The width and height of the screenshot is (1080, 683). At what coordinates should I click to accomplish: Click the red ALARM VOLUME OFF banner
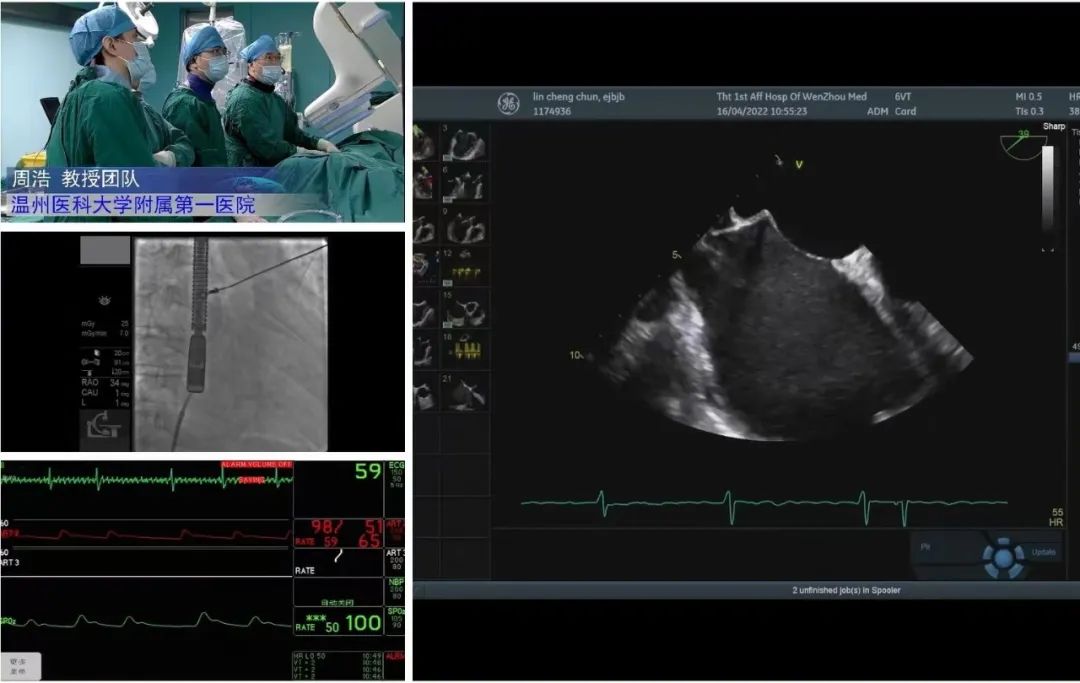pyautogui.click(x=257, y=466)
